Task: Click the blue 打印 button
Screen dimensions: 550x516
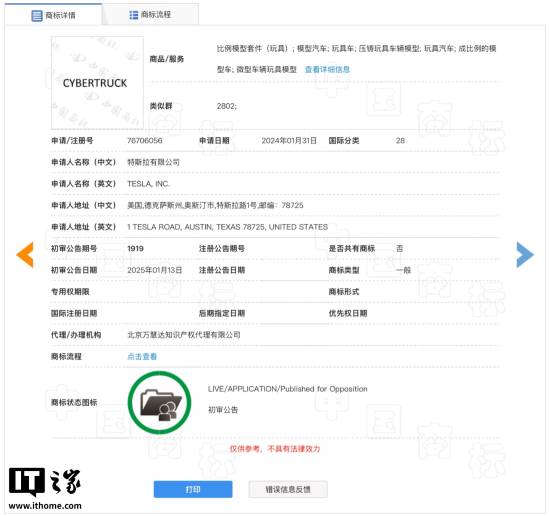Action: coord(193,489)
